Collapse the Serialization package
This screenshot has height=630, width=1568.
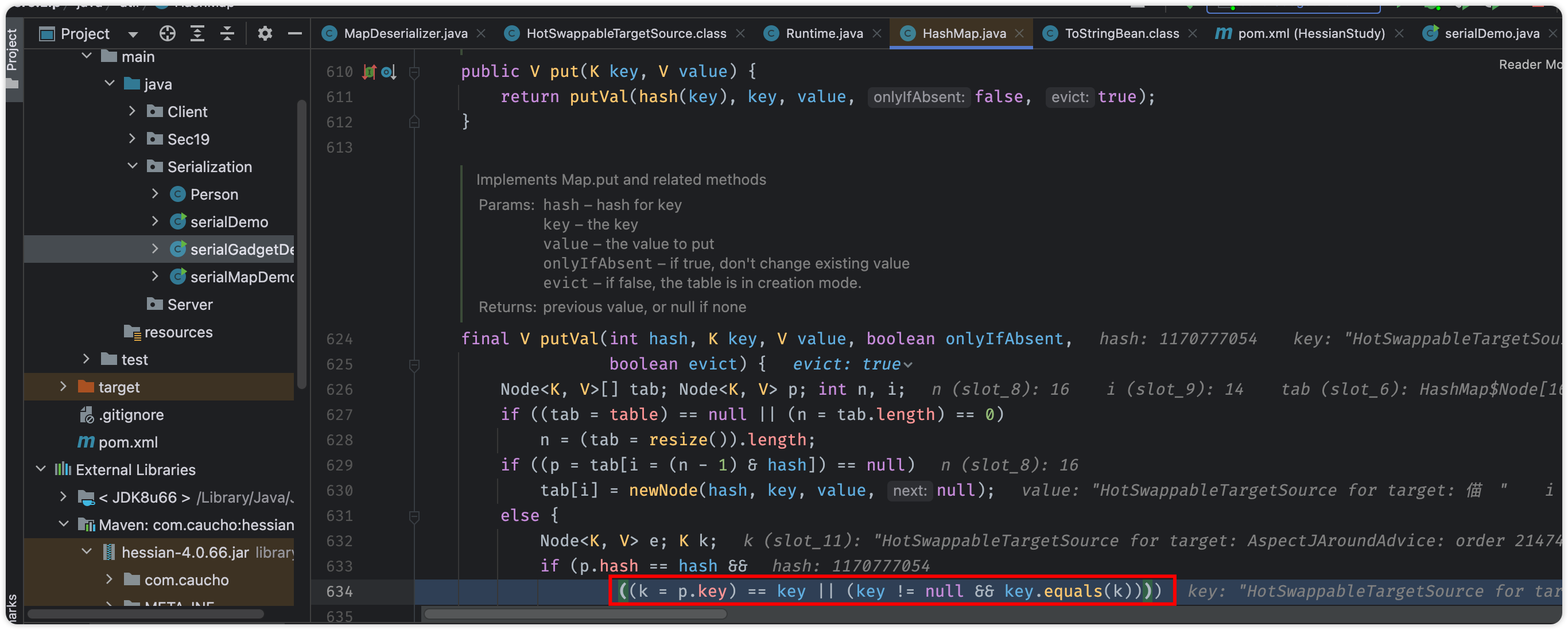pos(132,166)
